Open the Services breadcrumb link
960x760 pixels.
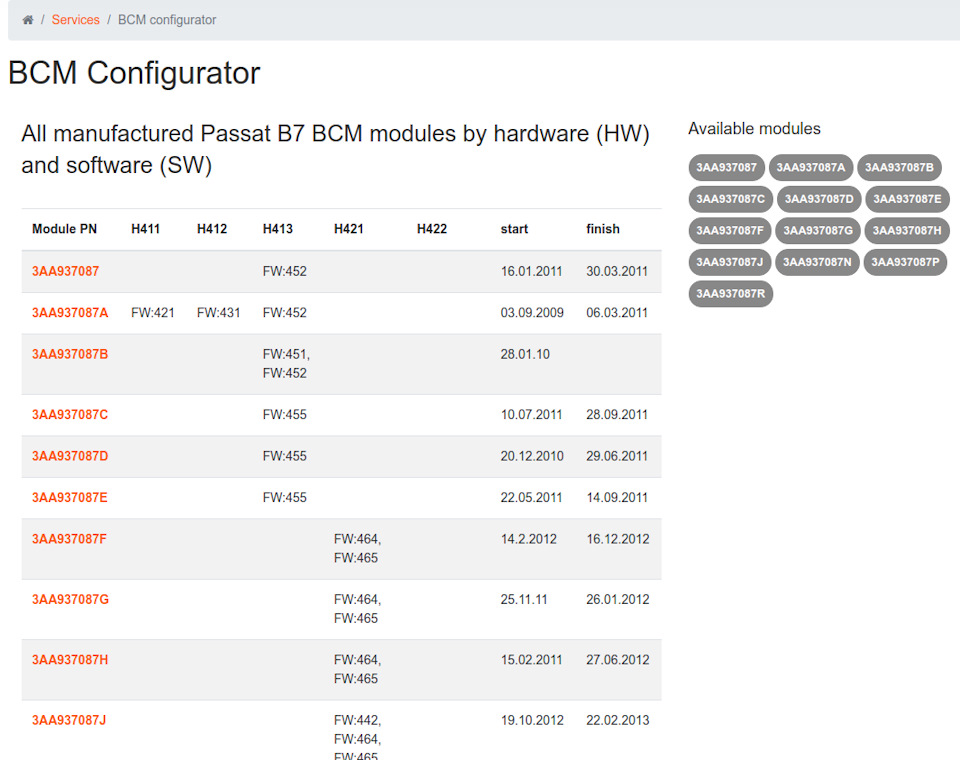[75, 20]
